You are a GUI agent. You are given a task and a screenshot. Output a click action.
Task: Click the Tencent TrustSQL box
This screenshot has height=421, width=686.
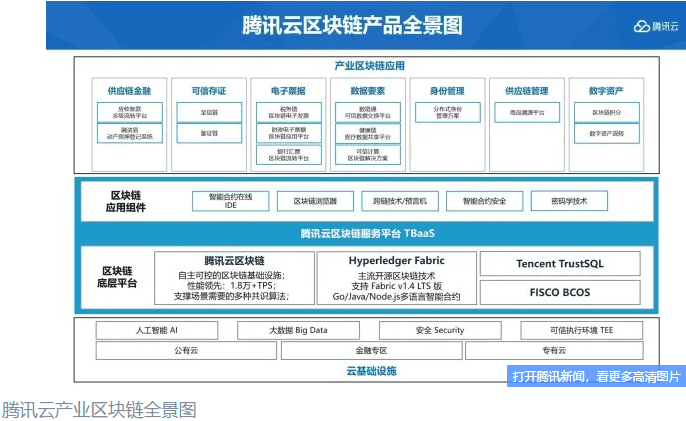tap(560, 263)
